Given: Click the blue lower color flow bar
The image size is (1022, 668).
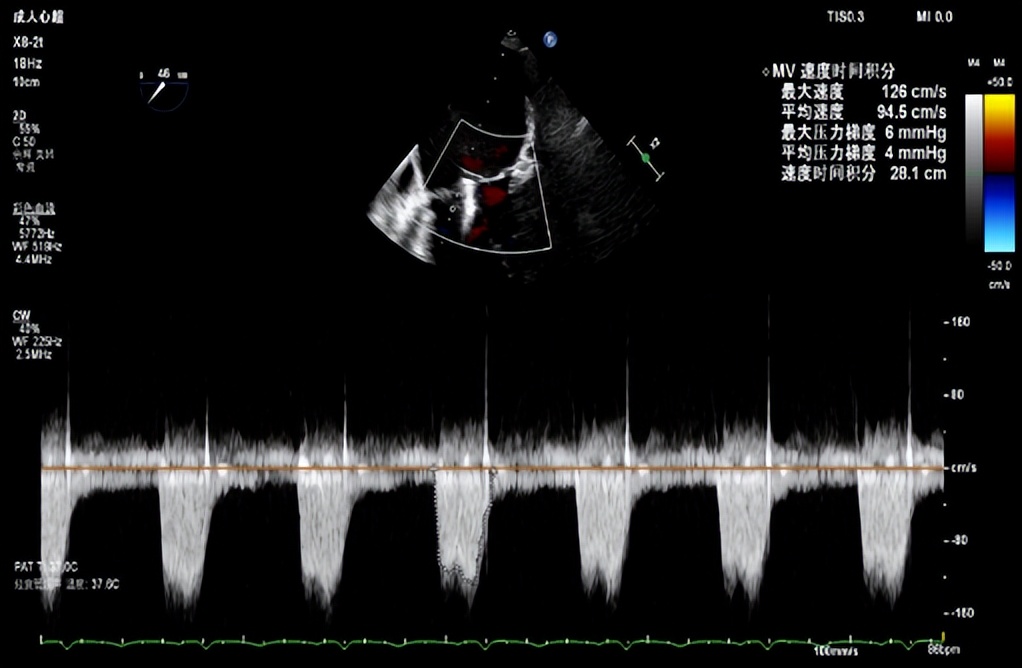Looking at the screenshot, I should [x=999, y=212].
